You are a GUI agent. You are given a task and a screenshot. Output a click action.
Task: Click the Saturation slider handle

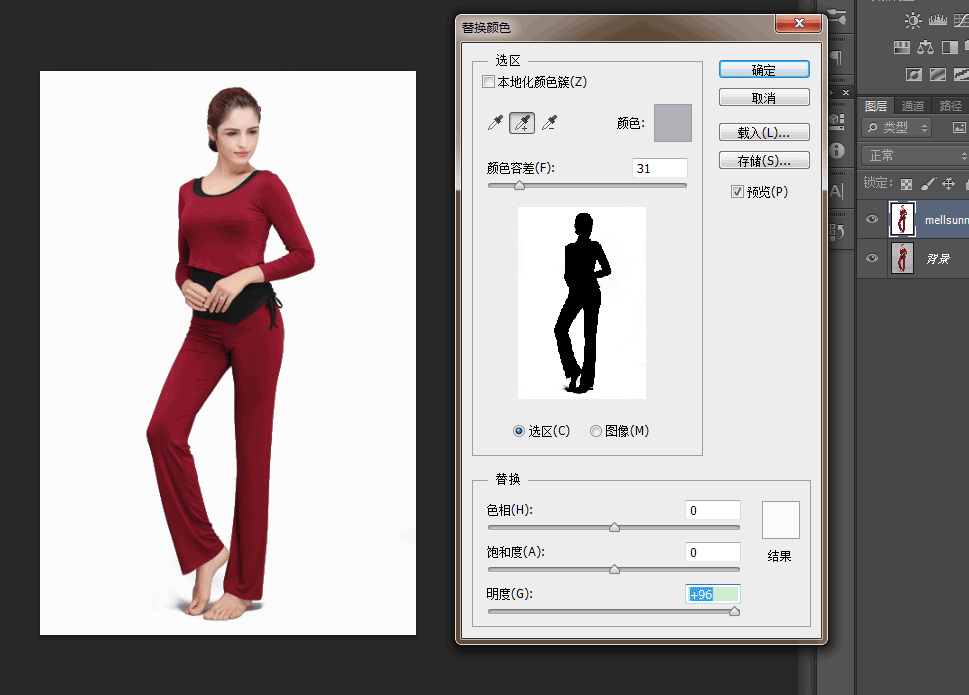(614, 570)
